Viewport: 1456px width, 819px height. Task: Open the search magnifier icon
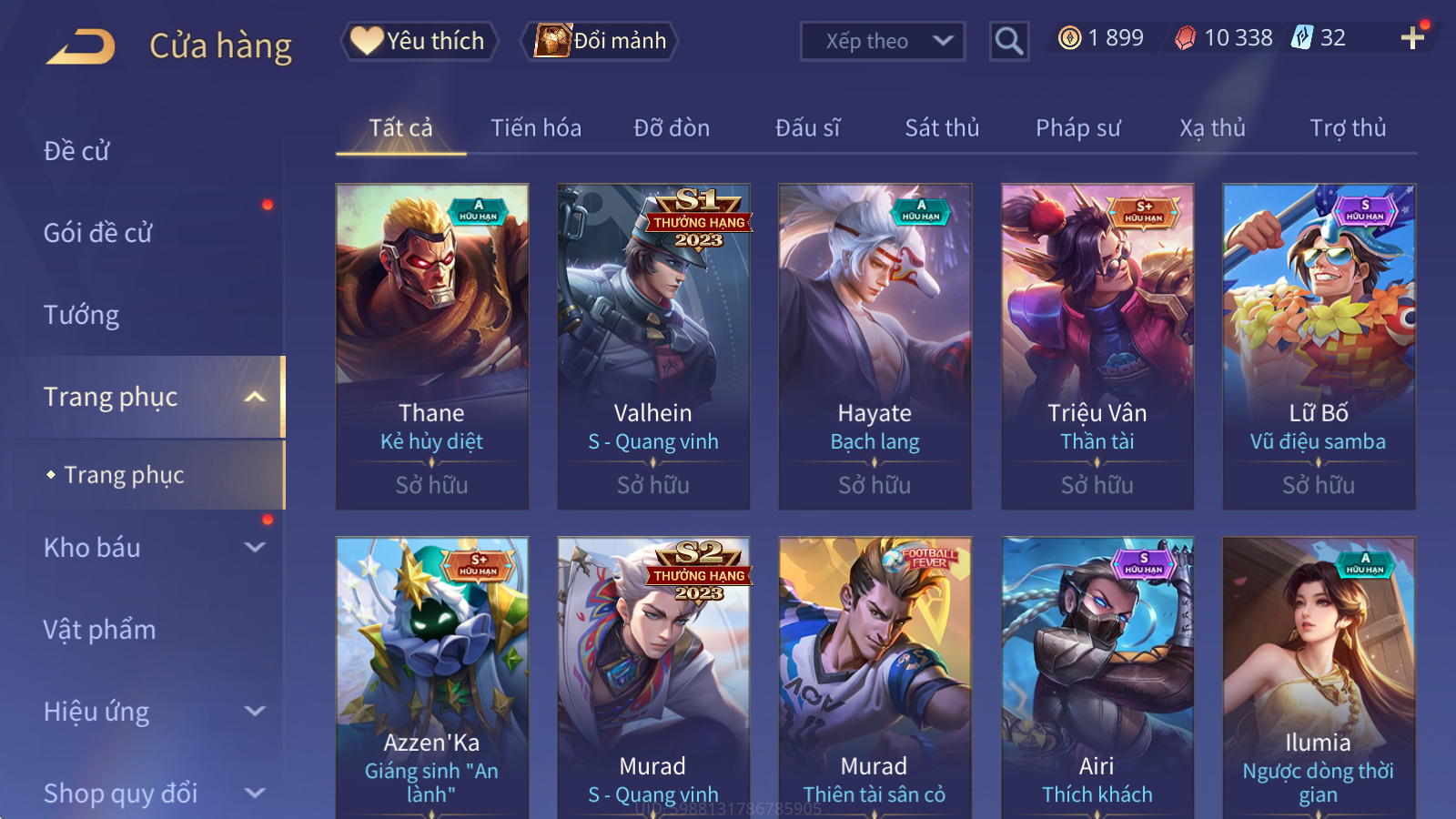1009,41
